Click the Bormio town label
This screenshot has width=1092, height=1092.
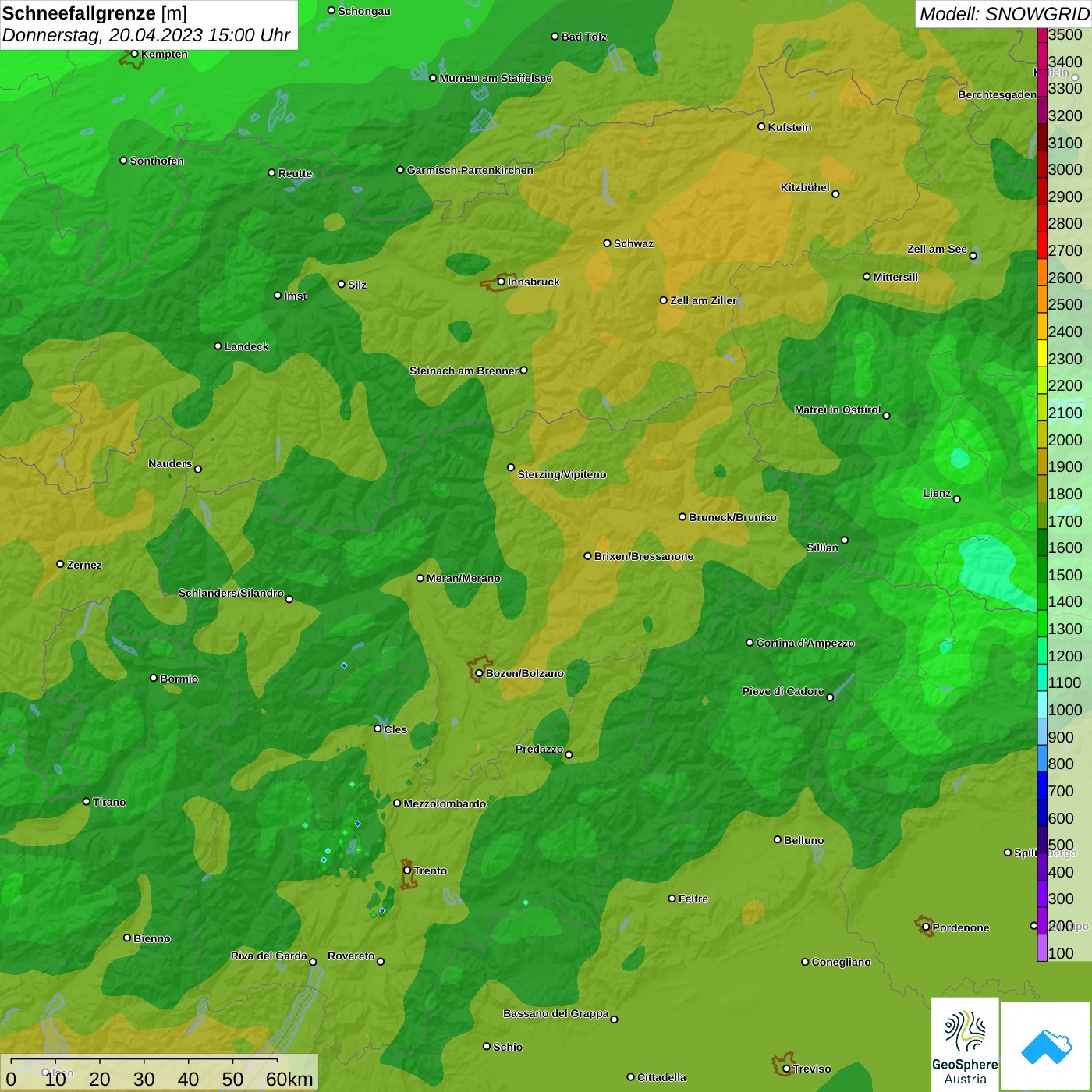click(x=179, y=679)
